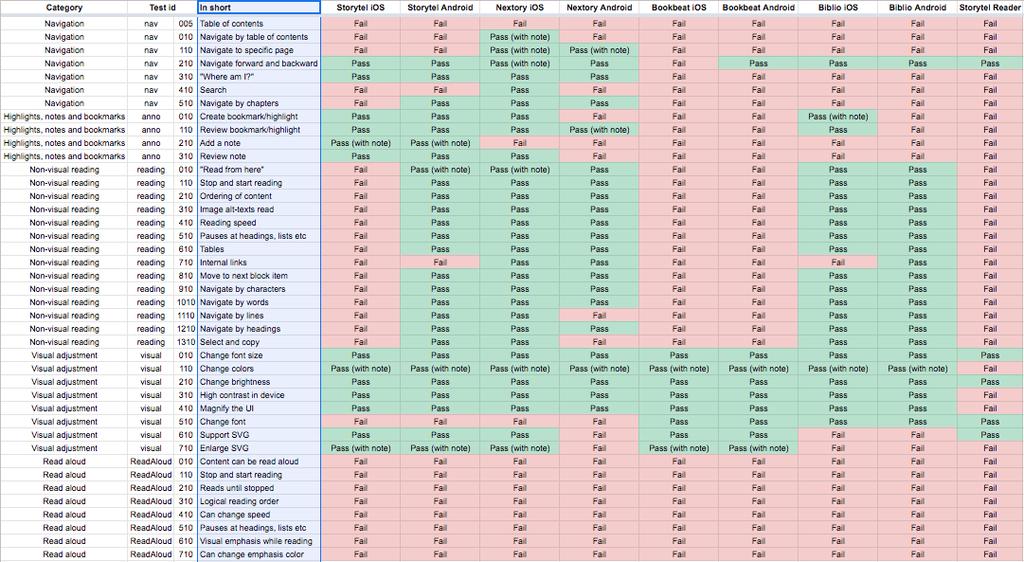The height and width of the screenshot is (562, 1024).
Task: Click the 'Content can be read aloud' cell
Action: [x=259, y=461]
